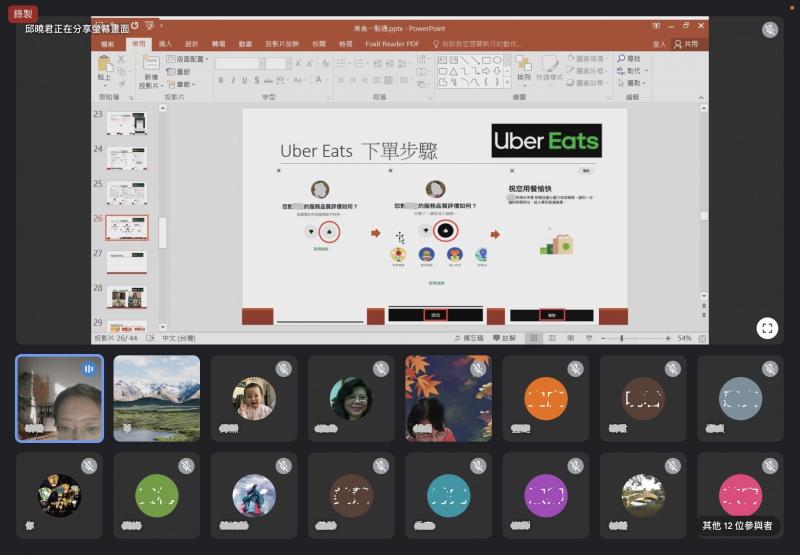800x555 pixels.
Task: Open the Section (章節) dropdown
Action: 182,84
